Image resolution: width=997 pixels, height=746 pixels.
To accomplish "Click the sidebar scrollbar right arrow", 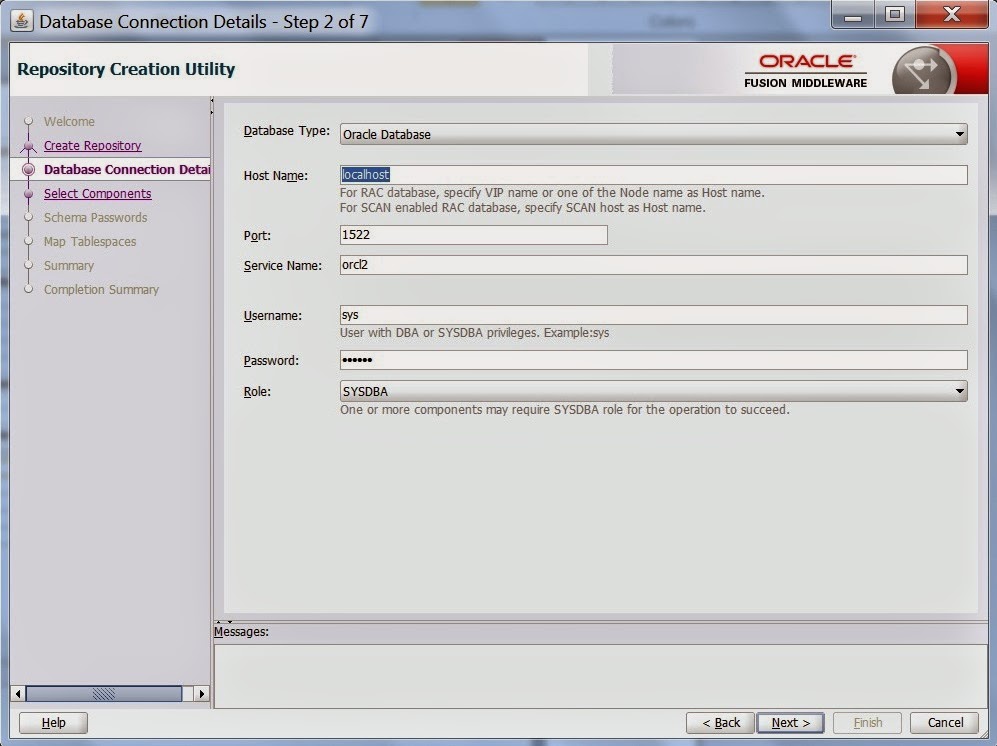I will [202, 693].
